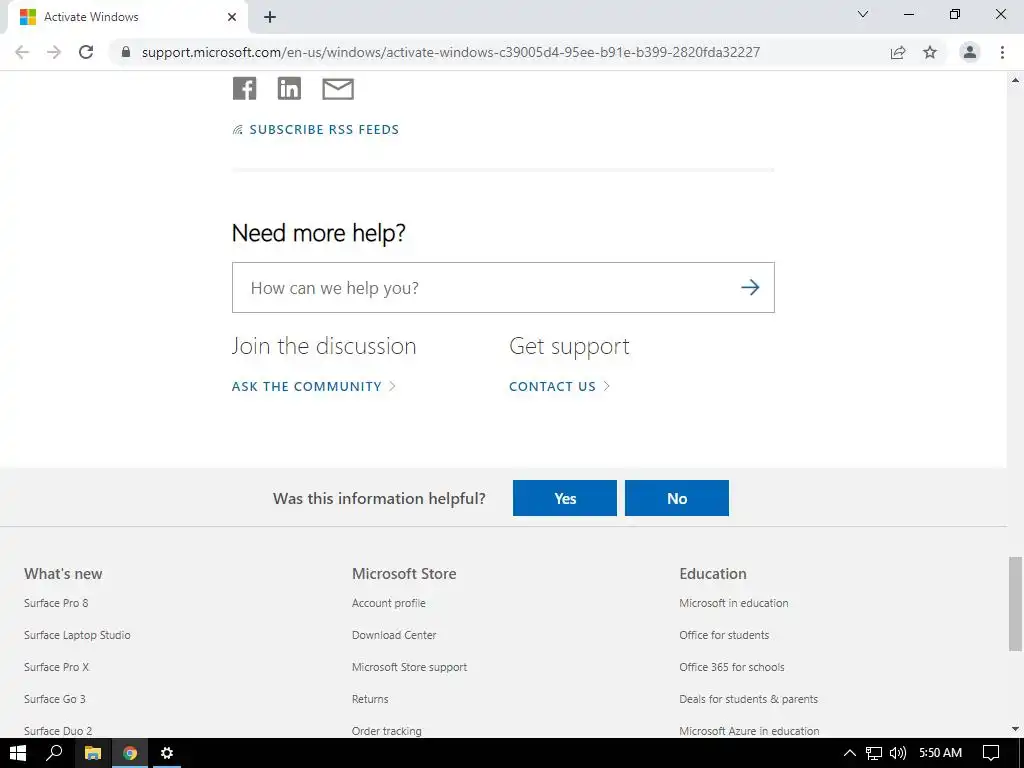Image resolution: width=1024 pixels, height=768 pixels.
Task: Open the Surface Go 3 link
Action: pos(55,699)
